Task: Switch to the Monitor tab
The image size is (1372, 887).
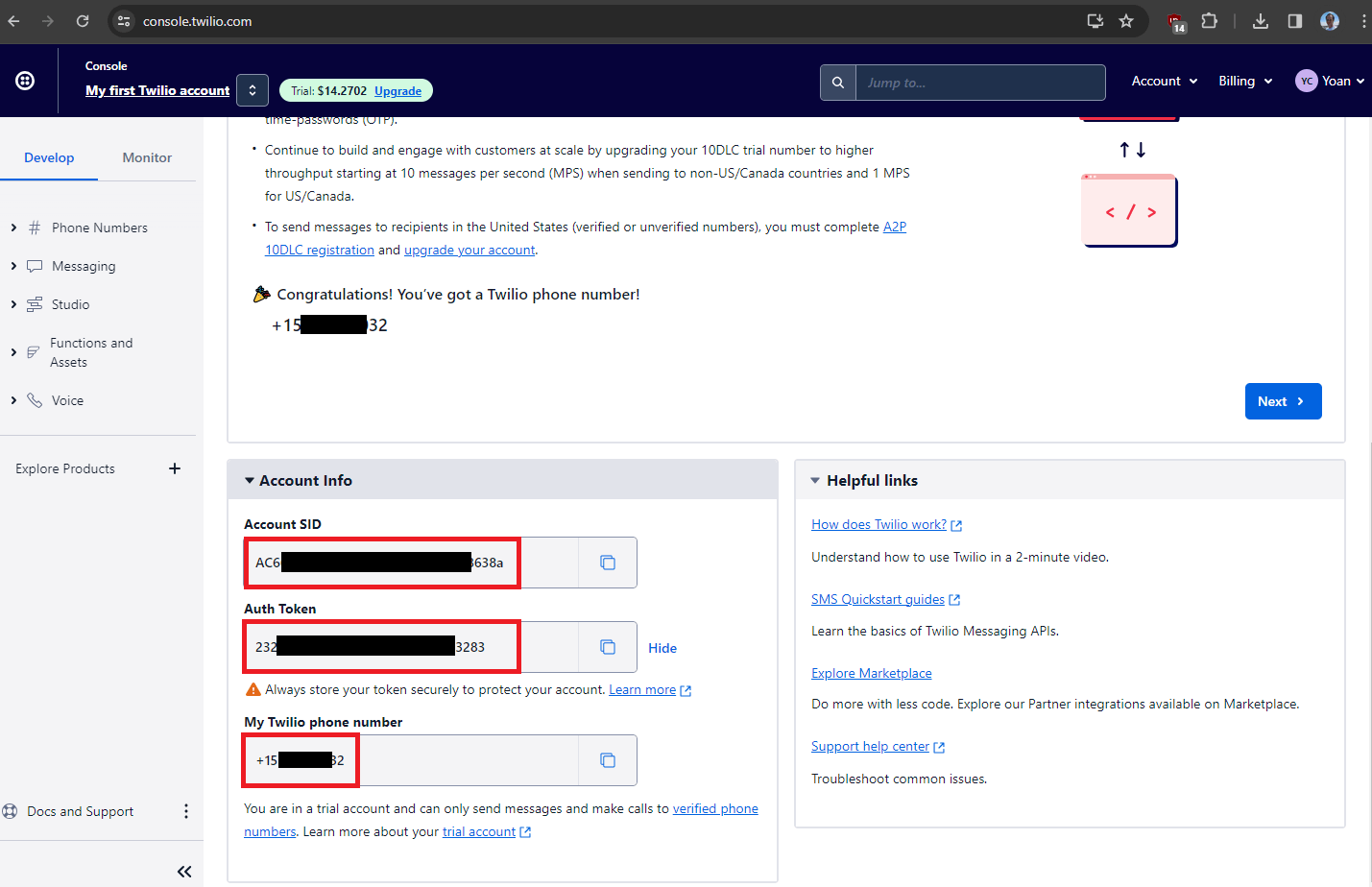Action: (x=147, y=157)
